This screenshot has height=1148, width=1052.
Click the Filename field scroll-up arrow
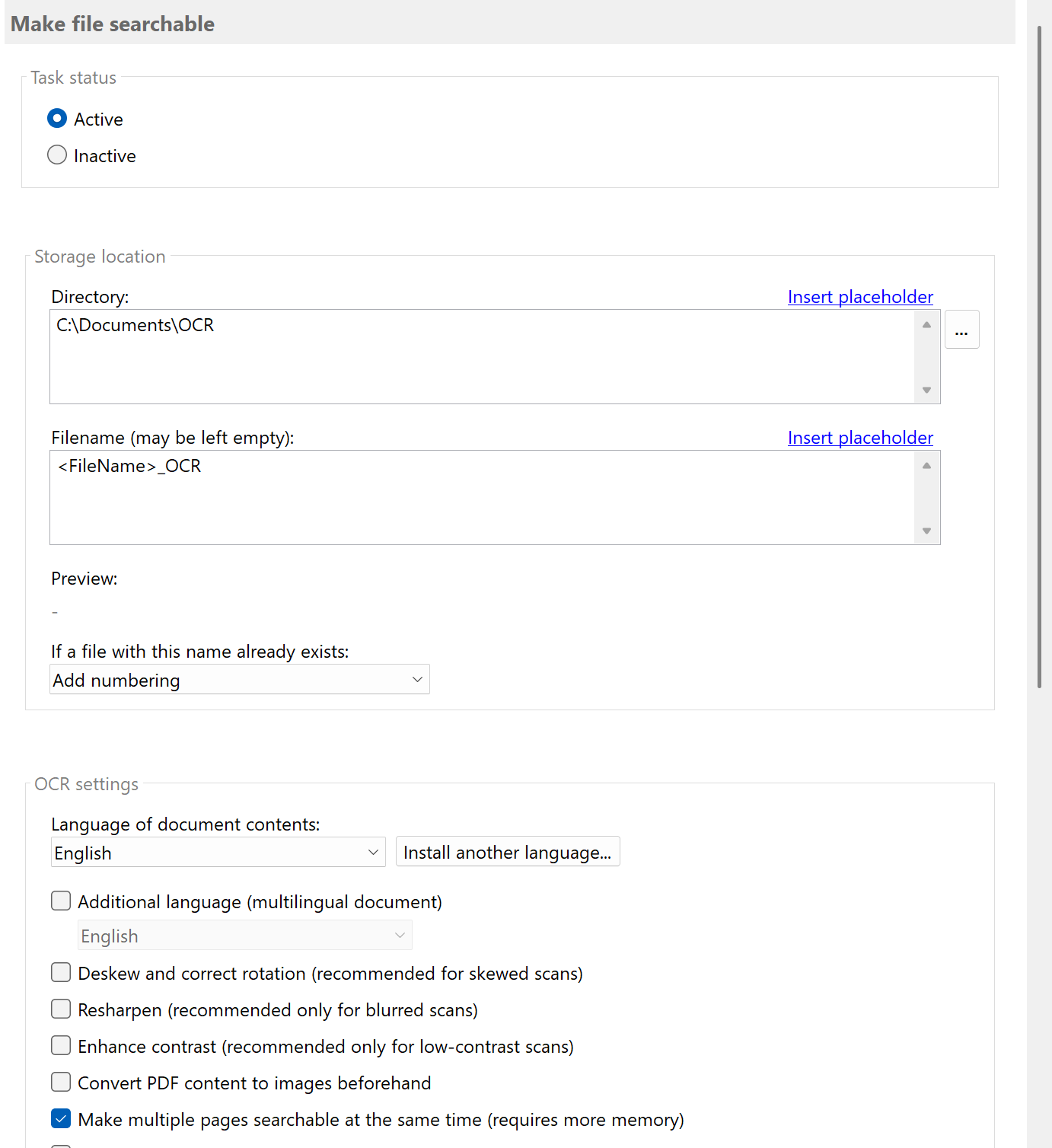926,464
